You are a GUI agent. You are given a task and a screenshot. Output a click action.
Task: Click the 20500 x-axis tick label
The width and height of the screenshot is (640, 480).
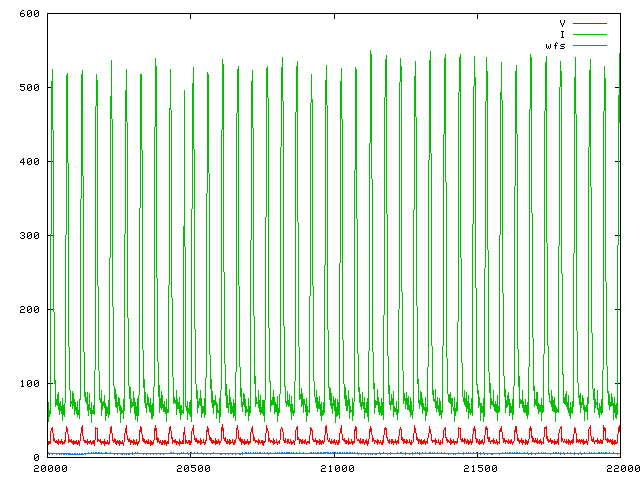(x=192, y=468)
